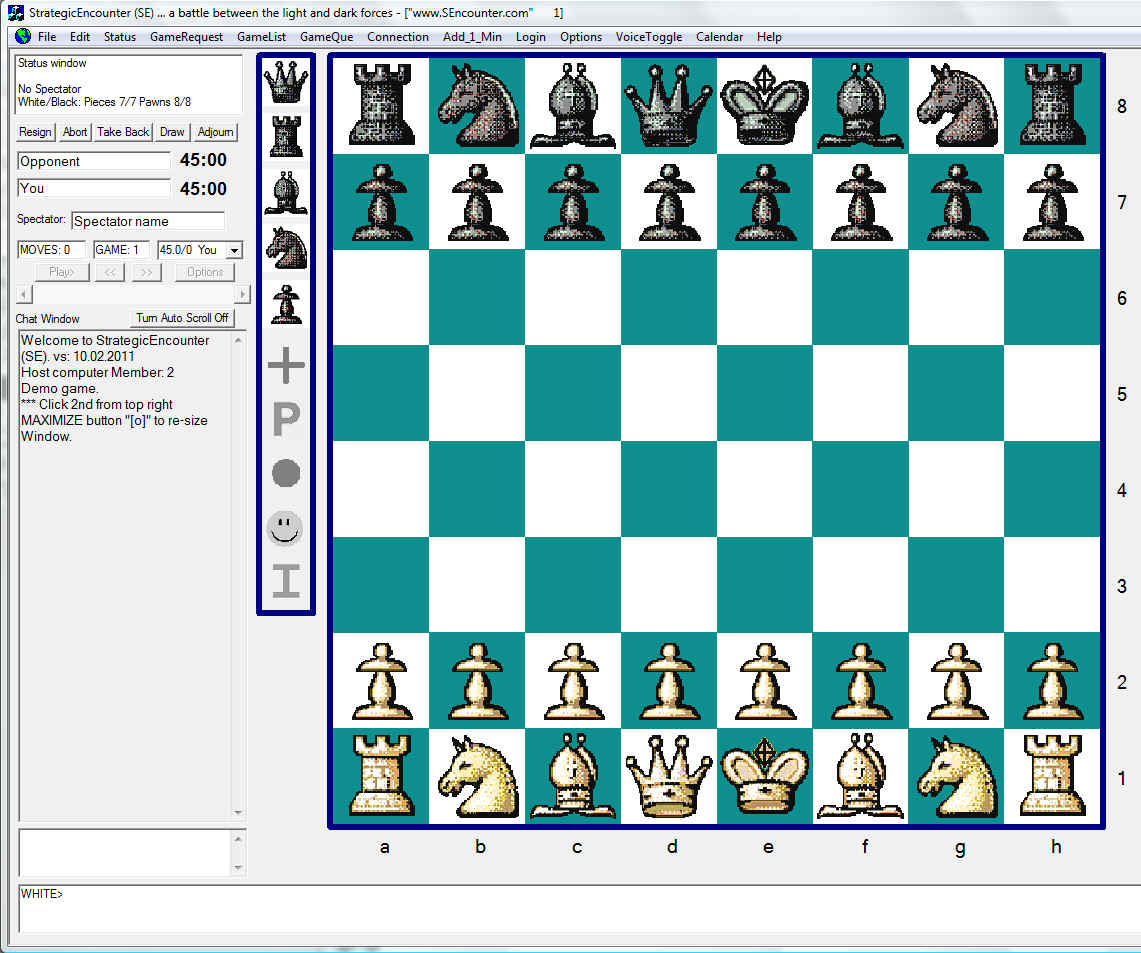The height and width of the screenshot is (953, 1141).
Task: Select the white rook on h1
Action: pos(1052,775)
